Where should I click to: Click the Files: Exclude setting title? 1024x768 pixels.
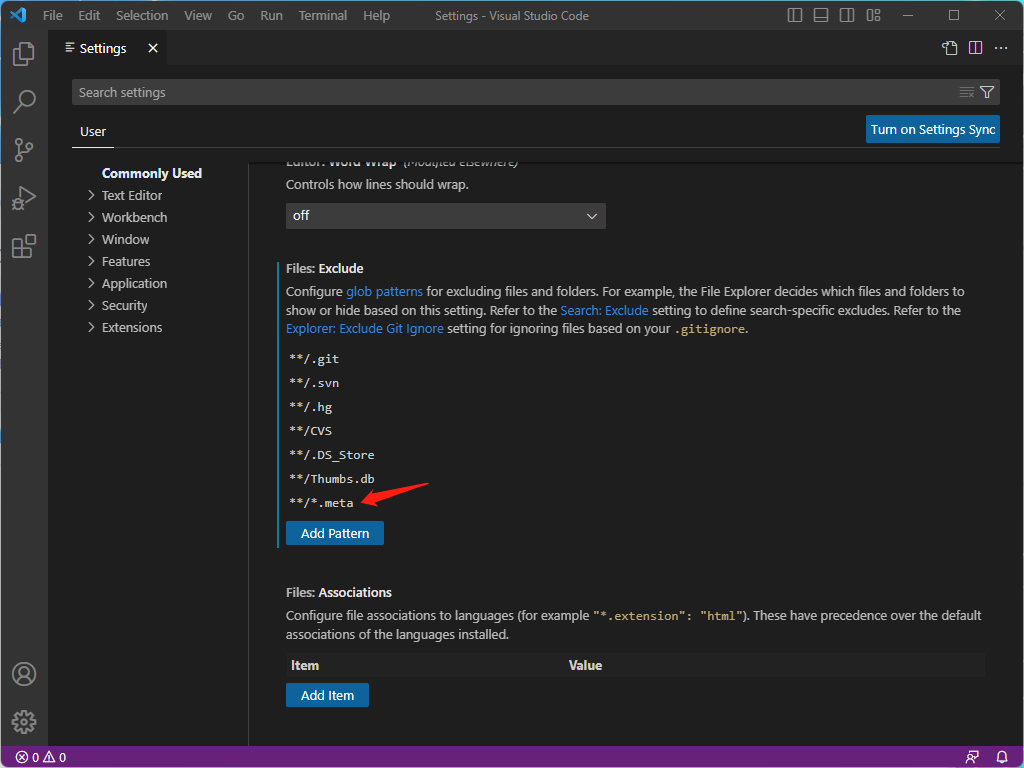(x=325, y=268)
